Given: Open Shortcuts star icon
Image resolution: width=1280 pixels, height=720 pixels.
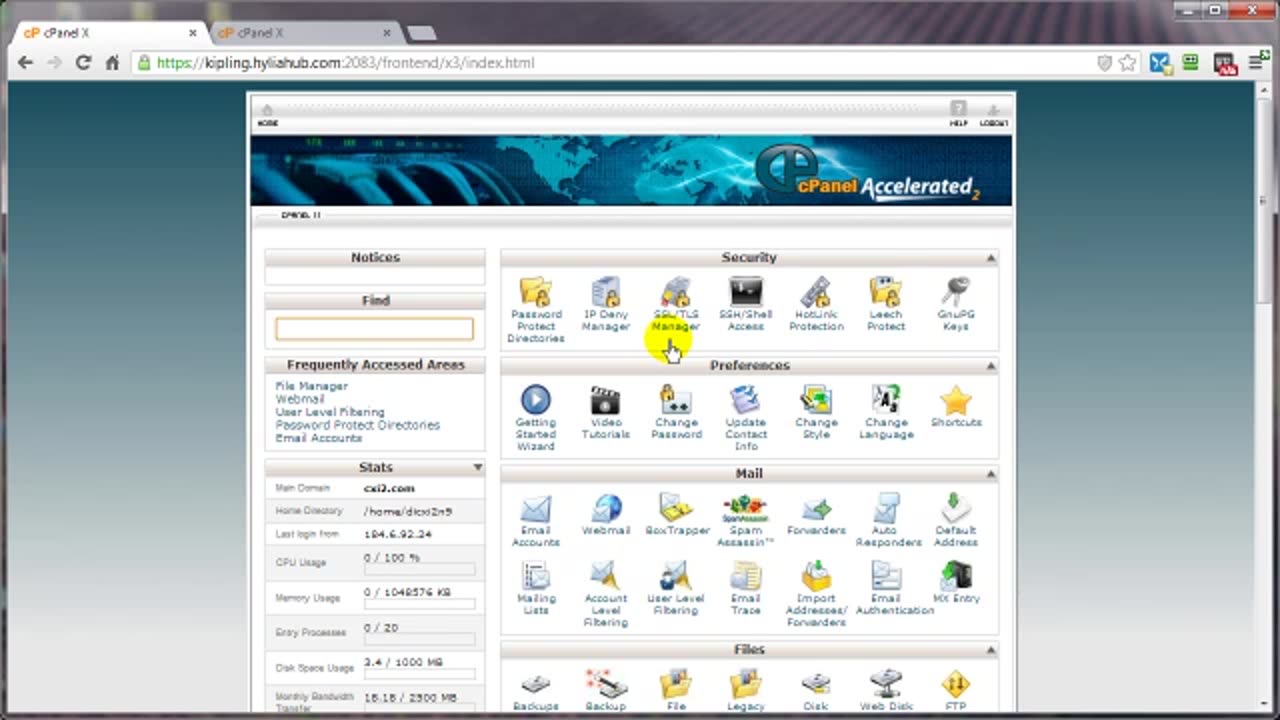Looking at the screenshot, I should click(956, 400).
